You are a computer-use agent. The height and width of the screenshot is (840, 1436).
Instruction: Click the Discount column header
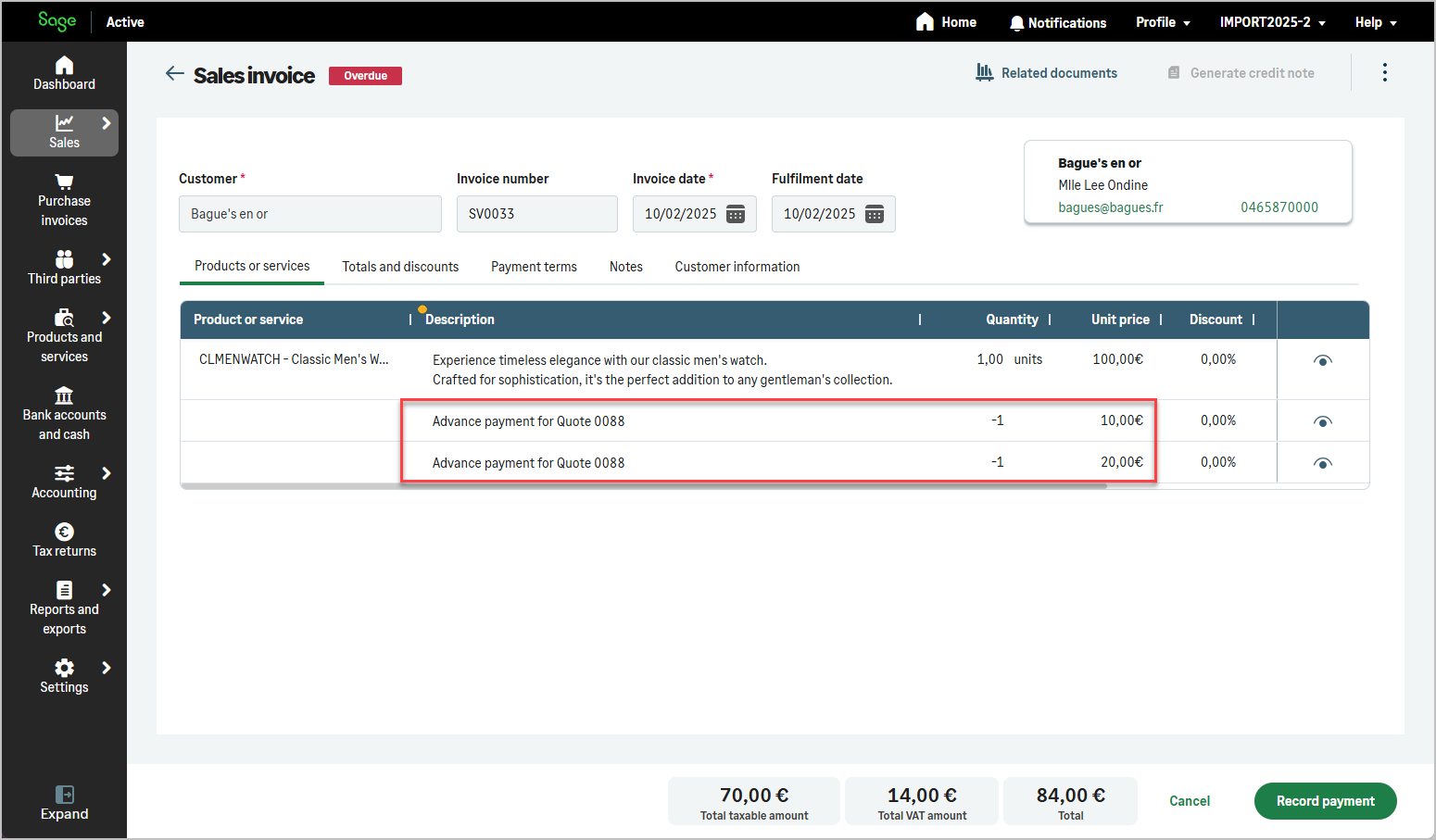[x=1216, y=320]
